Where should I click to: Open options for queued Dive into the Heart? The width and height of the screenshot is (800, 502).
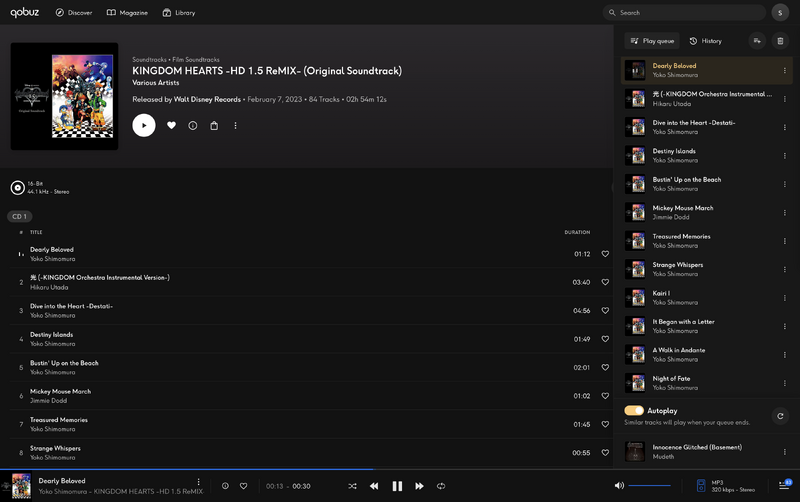pyautogui.click(x=785, y=128)
